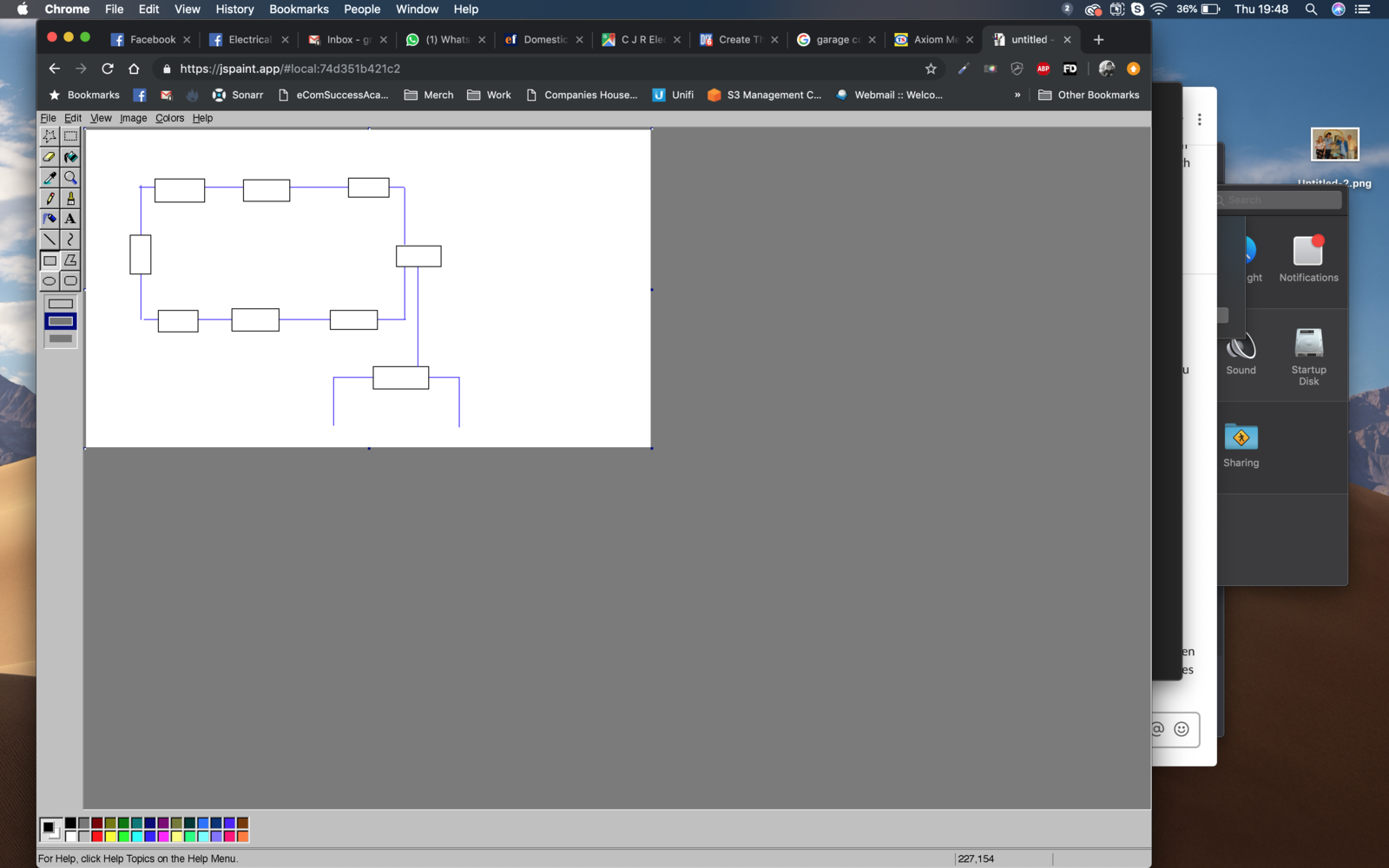This screenshot has width=1389, height=868.
Task: Click the Sonarr bookmark link
Action: click(238, 95)
